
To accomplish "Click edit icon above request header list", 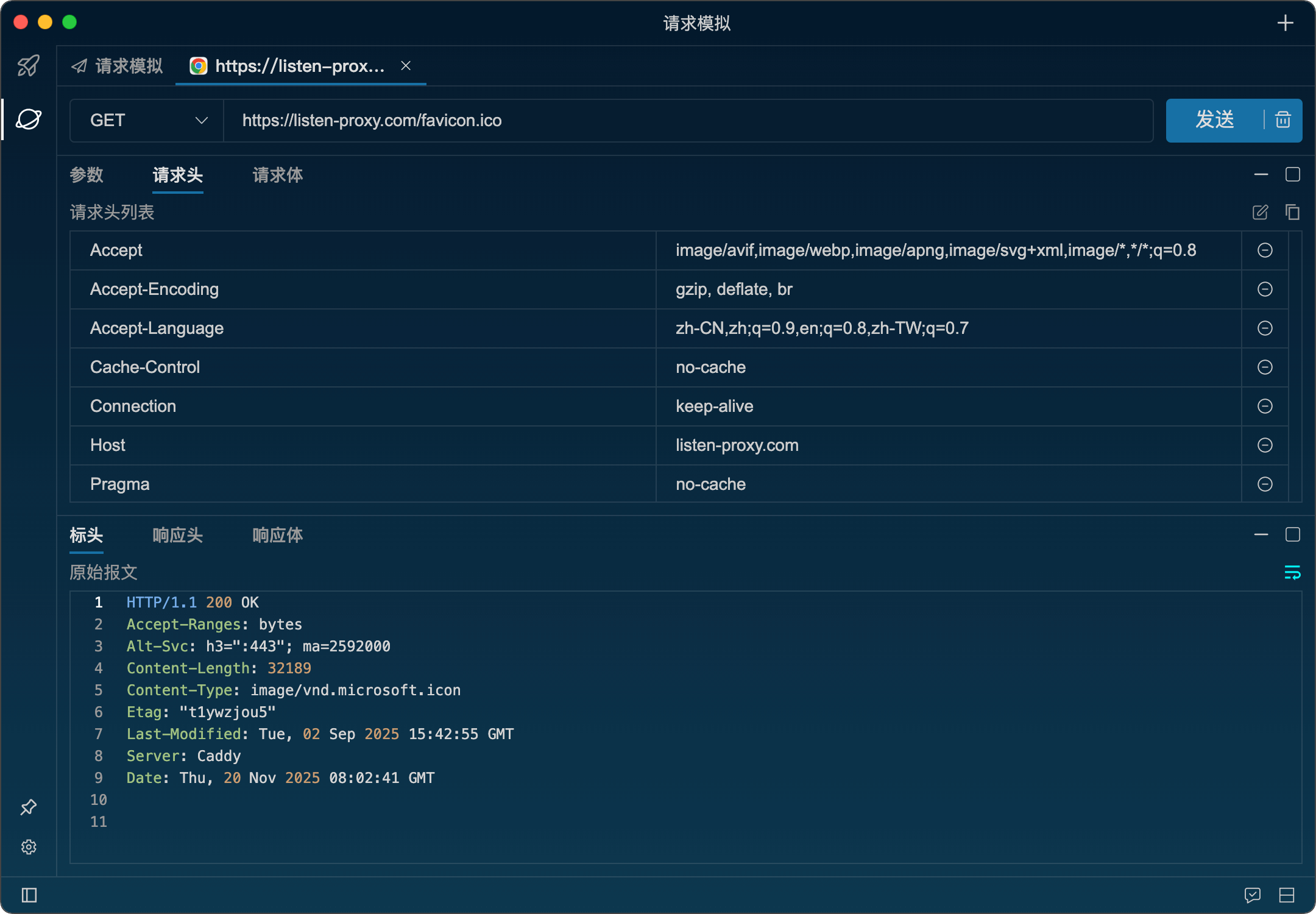I will coord(1260,212).
